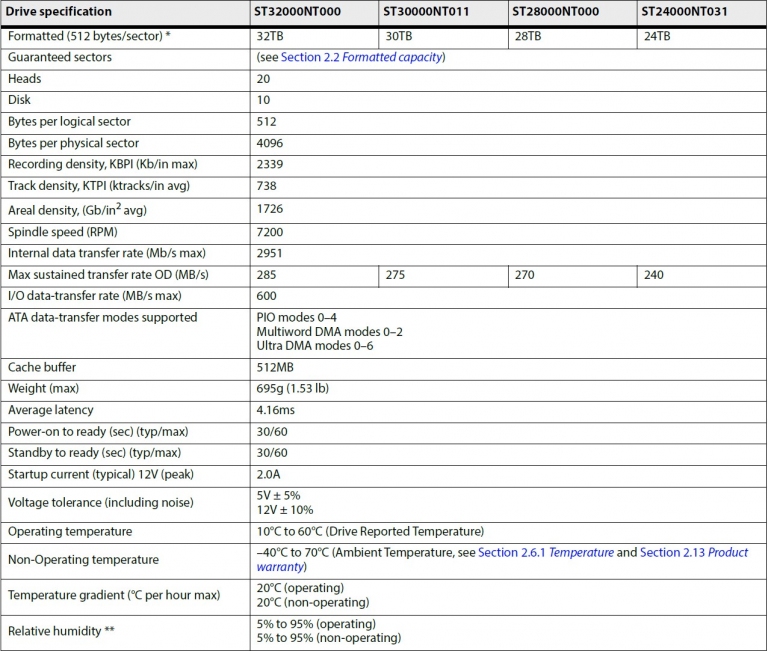Click the Non-Operating temperature row label

point(83,560)
